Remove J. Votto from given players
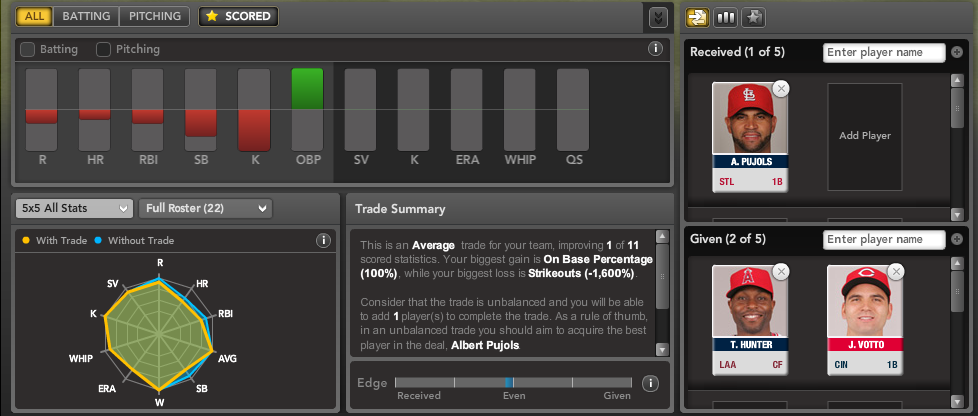978x416 pixels. [x=896, y=270]
